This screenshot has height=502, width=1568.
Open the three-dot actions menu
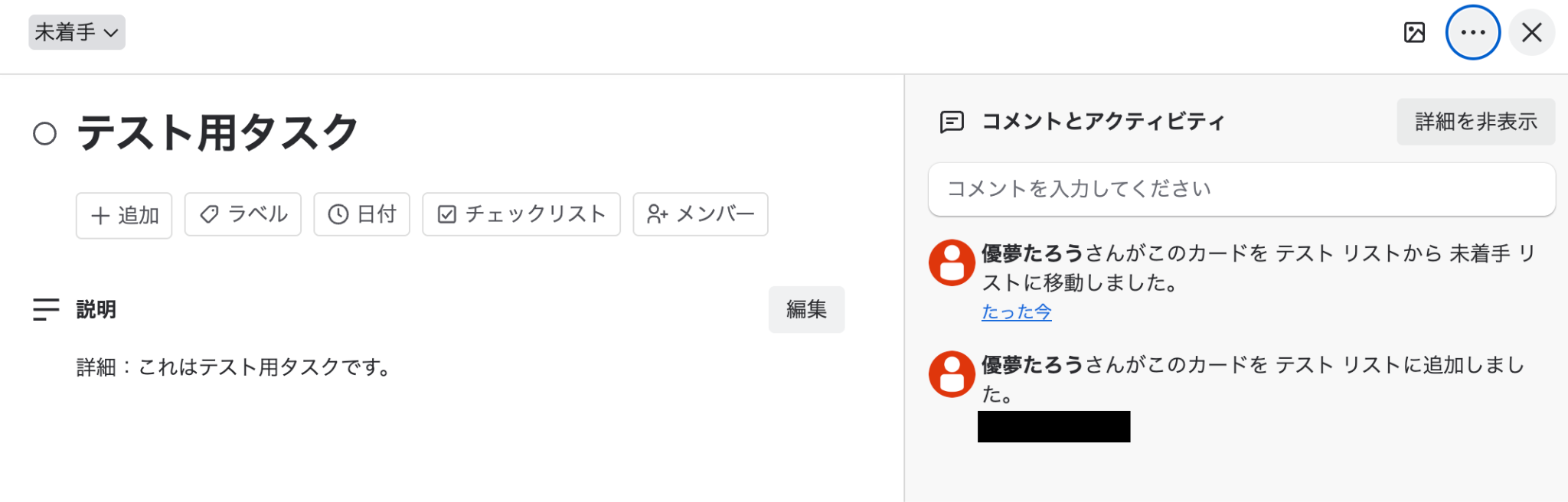pyautogui.click(x=1472, y=32)
